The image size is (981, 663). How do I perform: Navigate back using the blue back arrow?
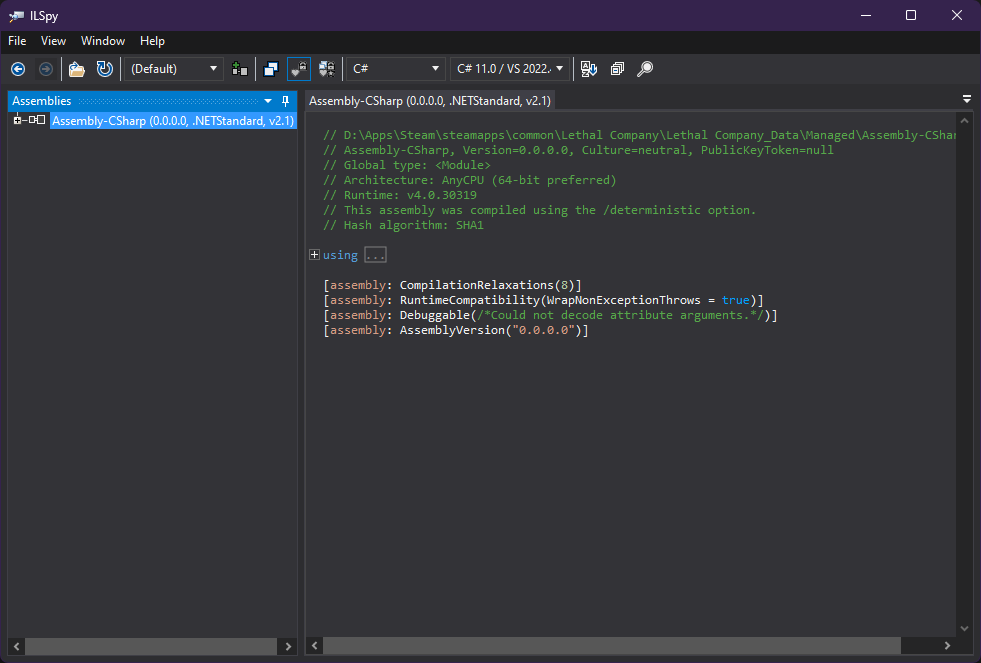click(17, 69)
